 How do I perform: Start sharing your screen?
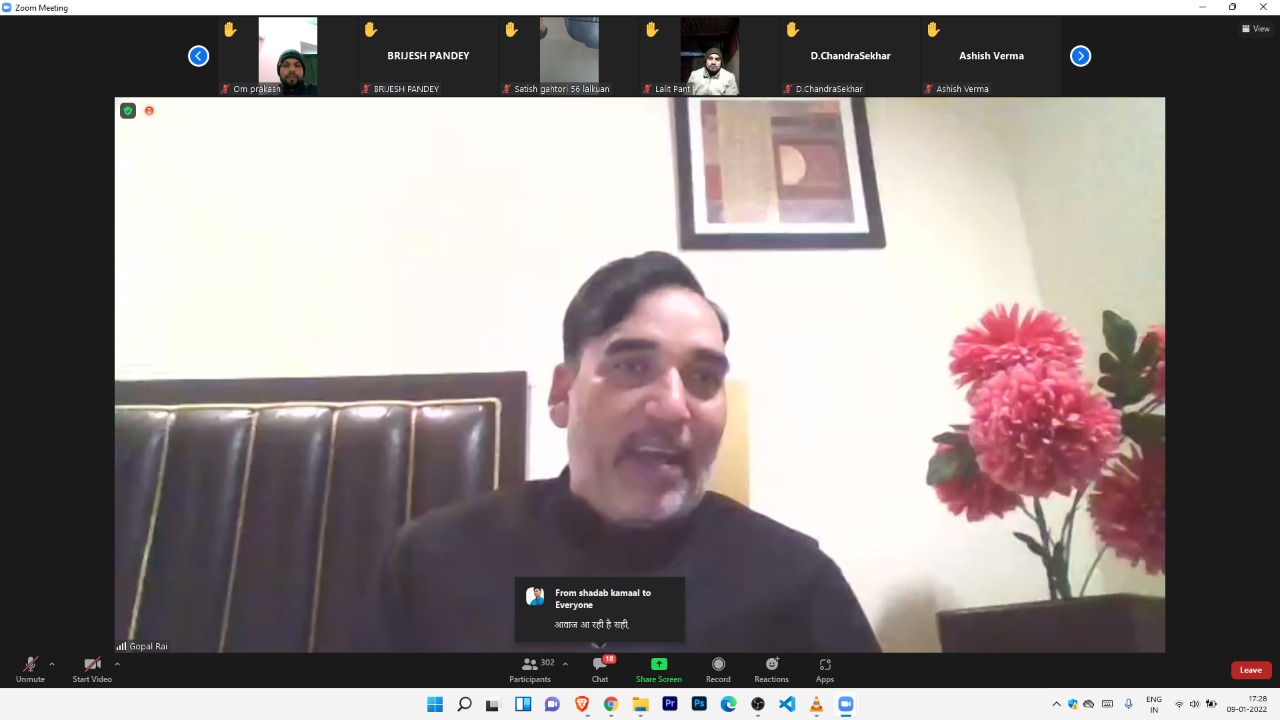point(658,668)
